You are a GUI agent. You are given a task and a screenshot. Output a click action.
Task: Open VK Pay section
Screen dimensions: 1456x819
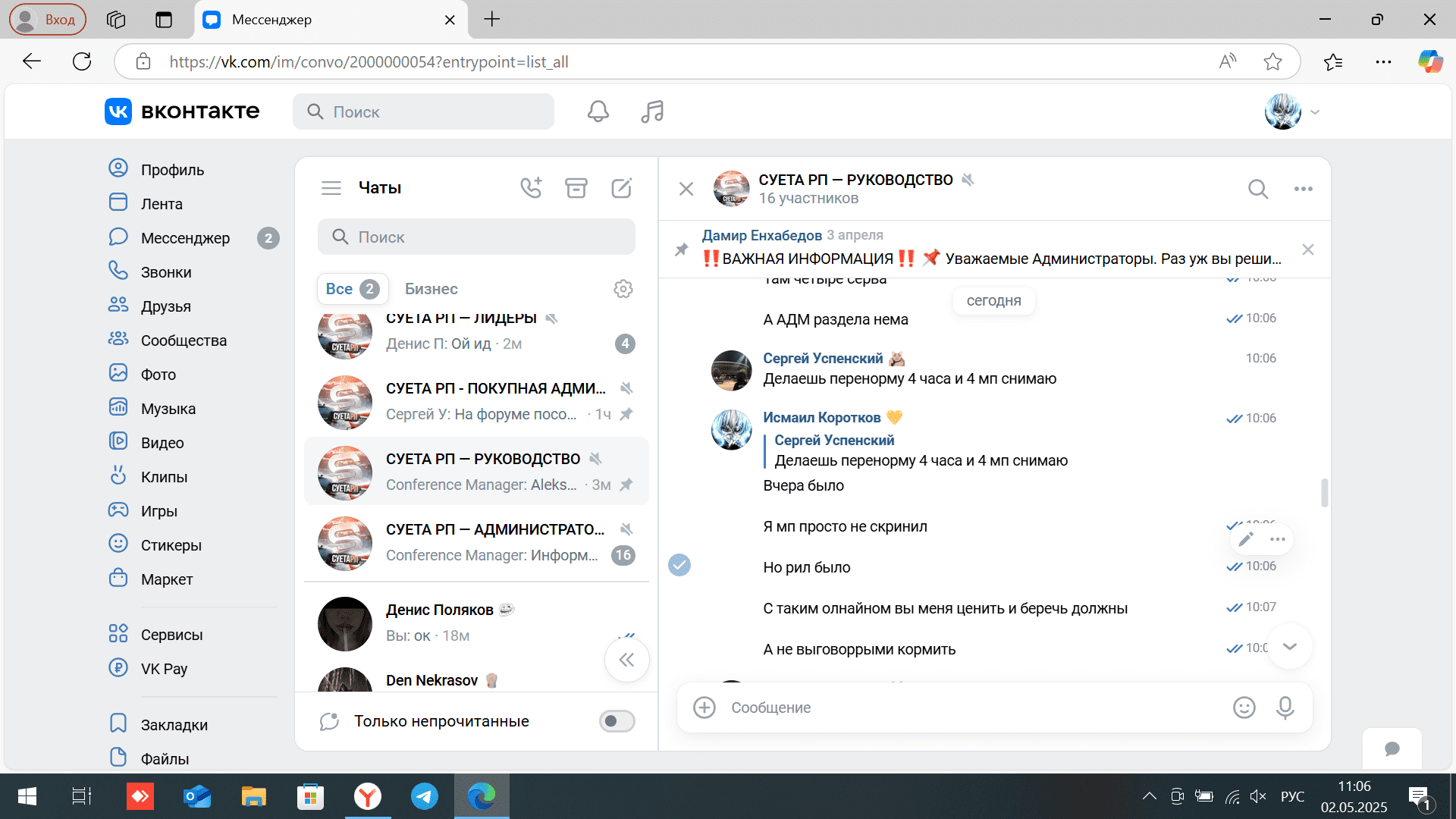coord(164,669)
